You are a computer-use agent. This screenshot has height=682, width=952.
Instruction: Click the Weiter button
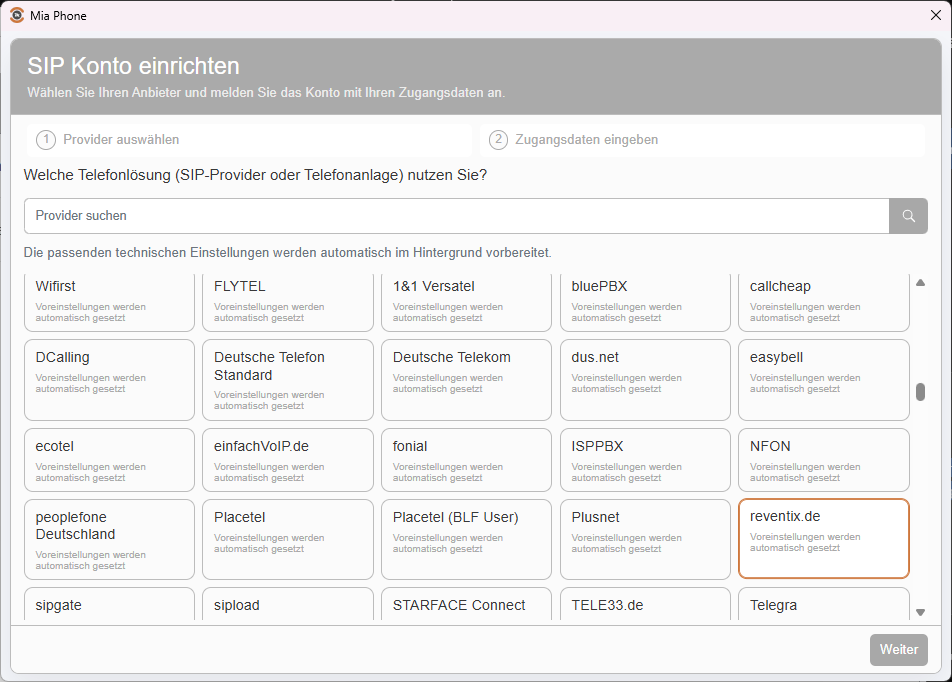[899, 650]
